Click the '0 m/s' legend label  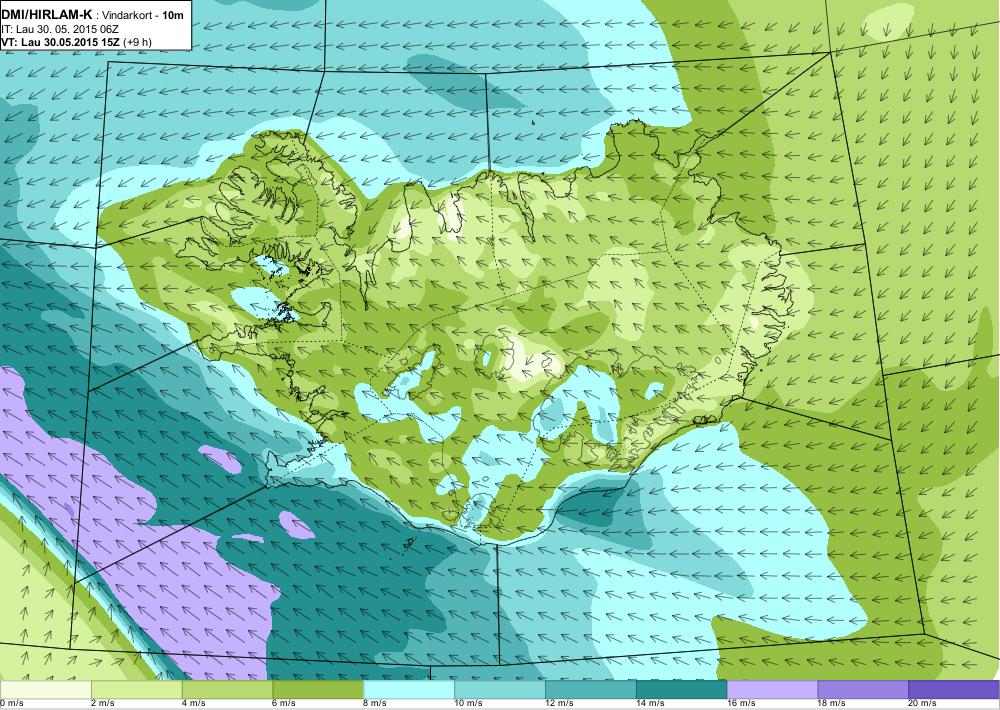click(12, 703)
